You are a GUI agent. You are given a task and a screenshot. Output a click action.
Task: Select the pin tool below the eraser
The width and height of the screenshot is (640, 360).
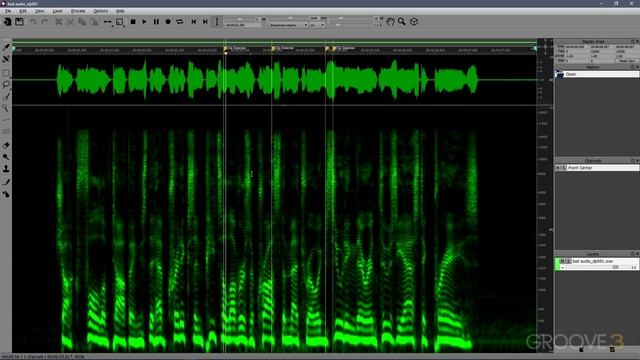[6, 157]
